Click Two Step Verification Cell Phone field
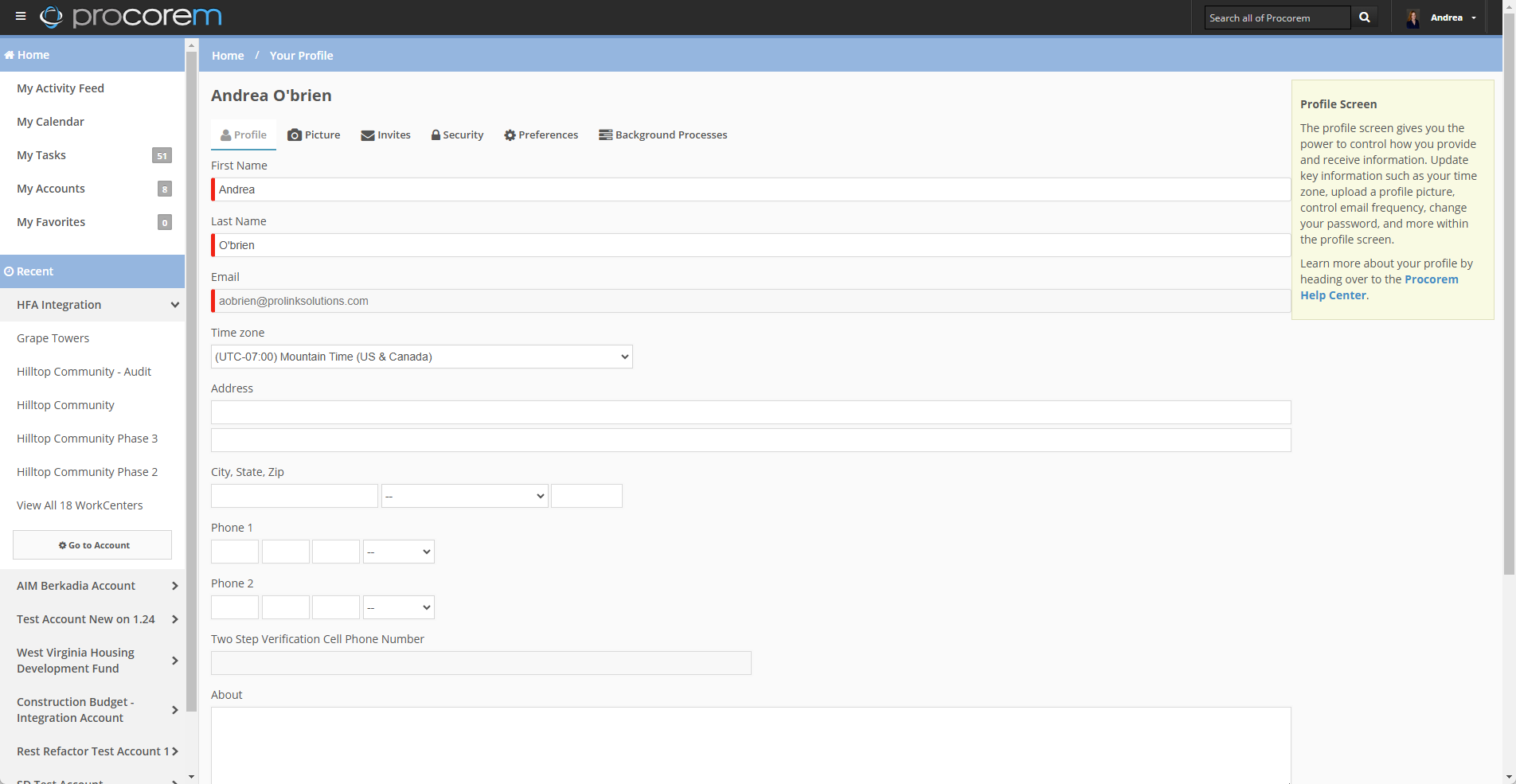 pyautogui.click(x=481, y=663)
